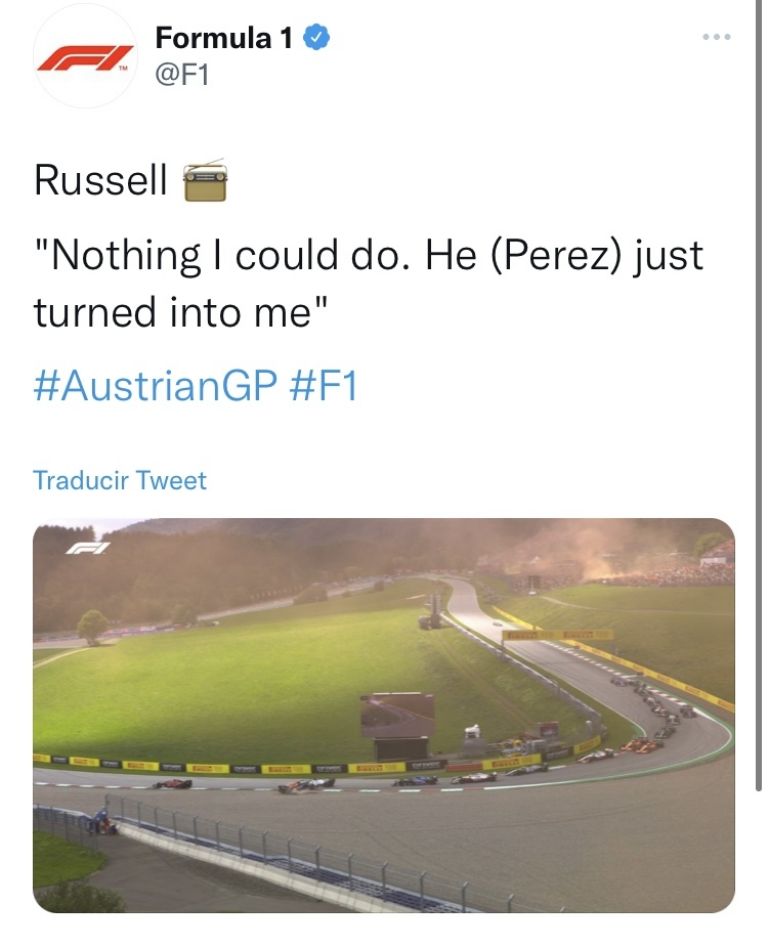Image resolution: width=768 pixels, height=947 pixels.
Task: Click the lone tree on the grass hill
Action: 92,626
